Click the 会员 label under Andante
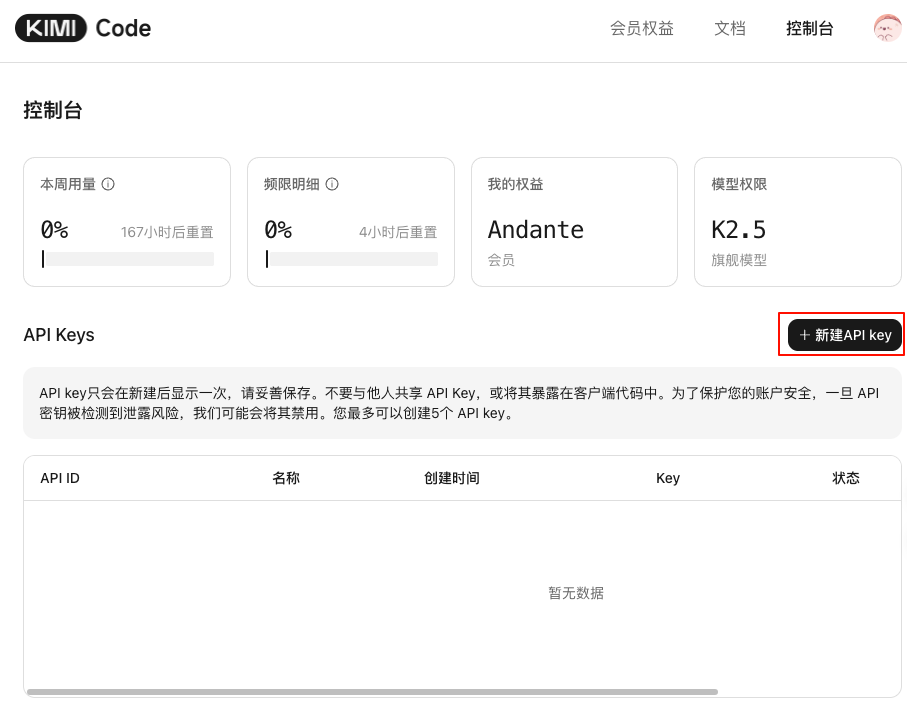 (x=501, y=260)
